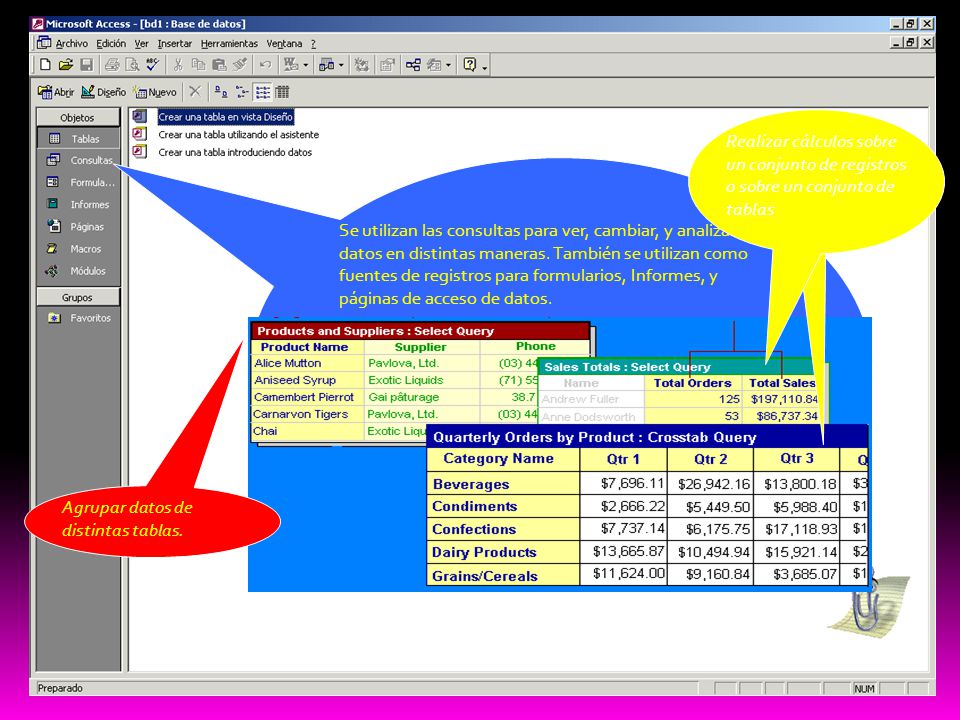Click 'Condiments' category row
The height and width of the screenshot is (720, 960).
coord(474,506)
